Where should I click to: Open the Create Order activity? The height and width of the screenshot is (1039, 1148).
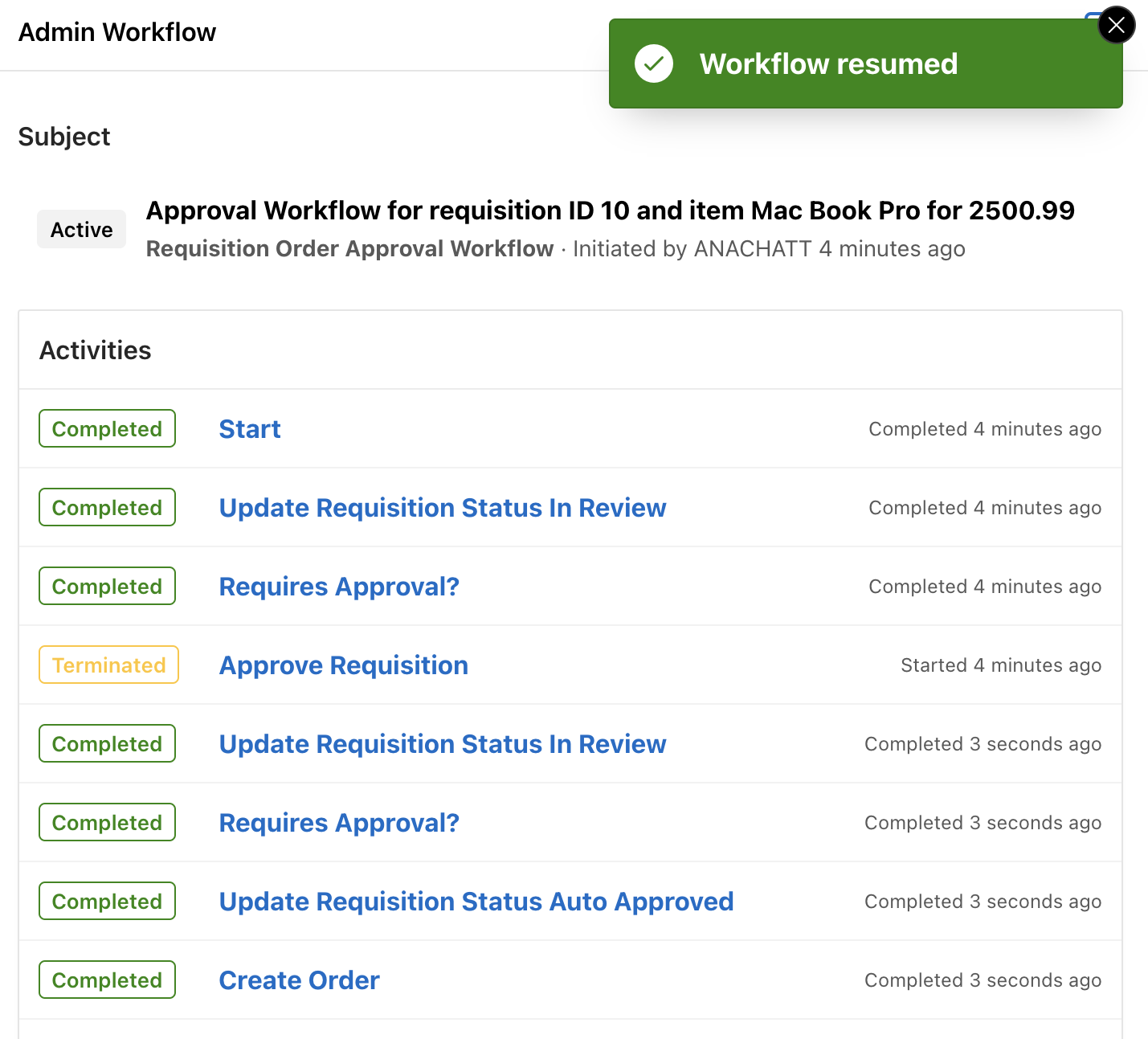pyautogui.click(x=299, y=980)
